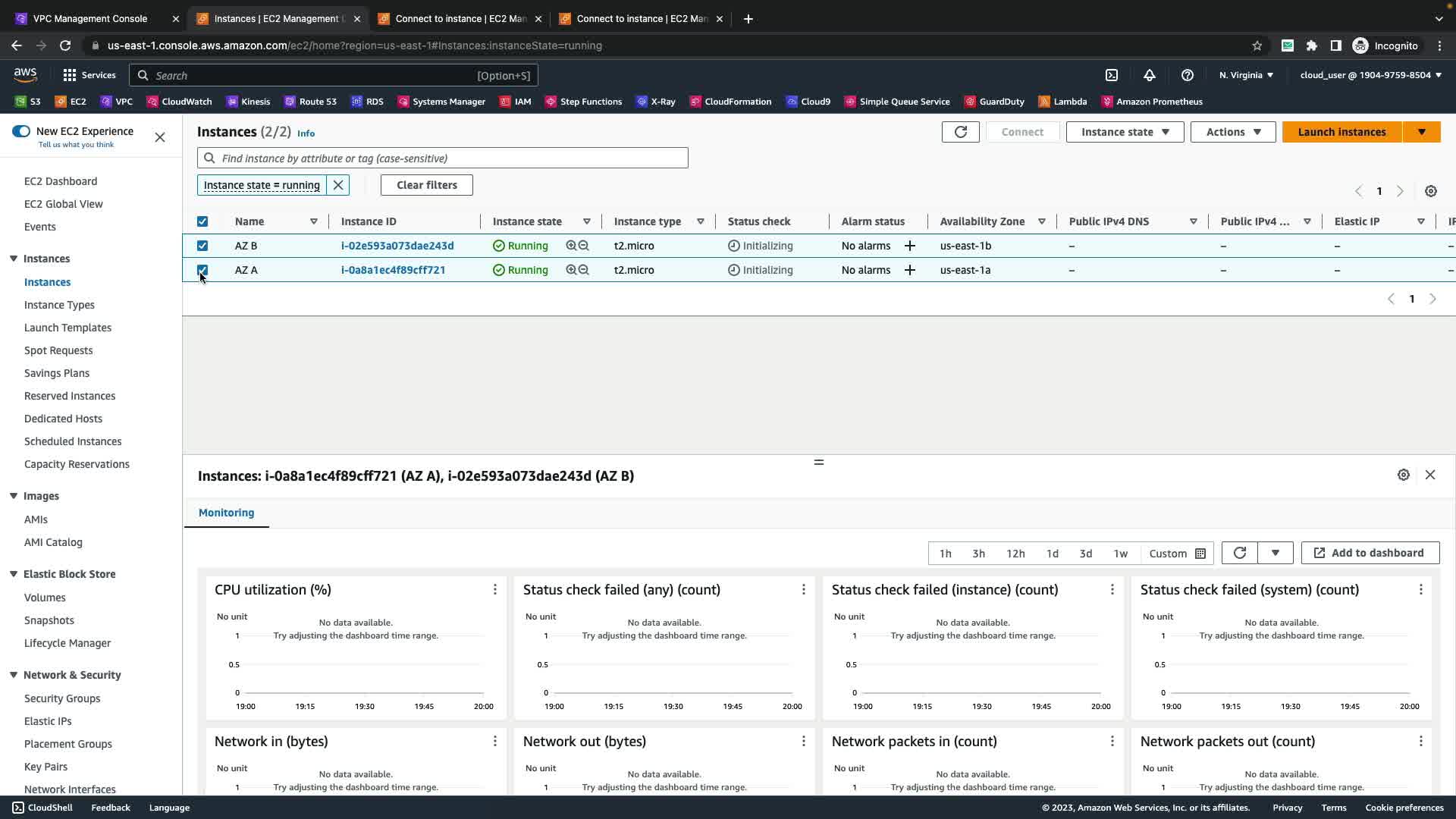The image size is (1456, 819).
Task: Click the Clear filters button
Action: point(426,185)
